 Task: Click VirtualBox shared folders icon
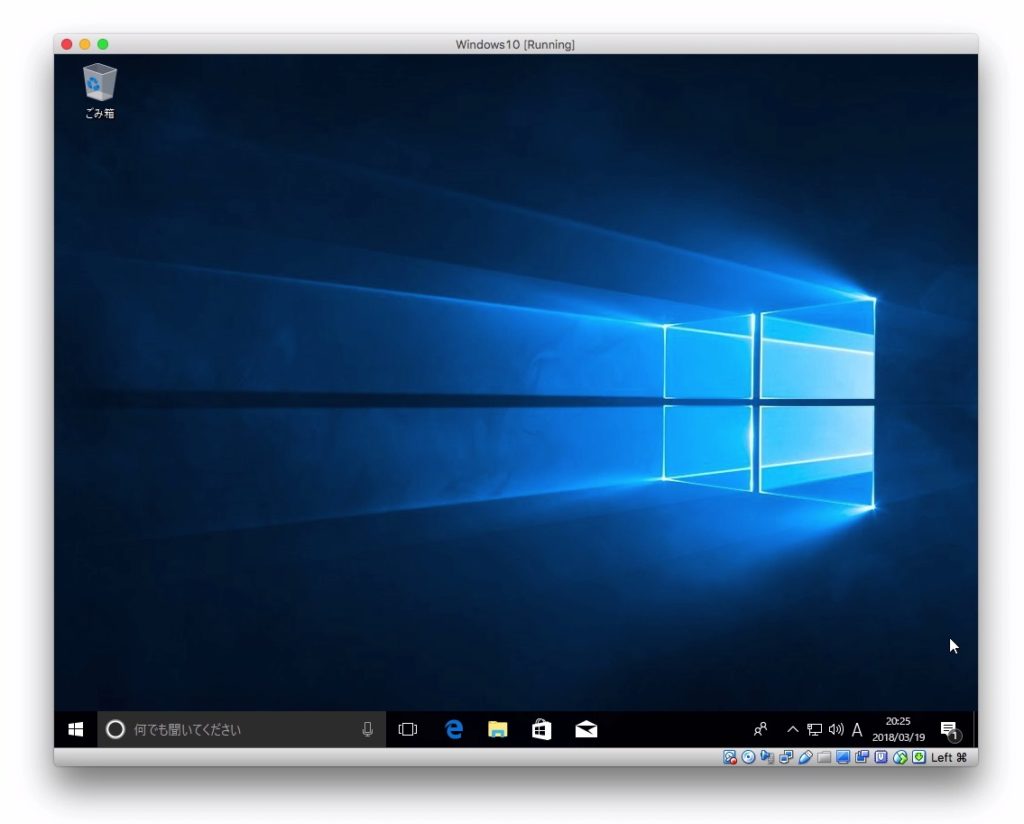(x=824, y=757)
